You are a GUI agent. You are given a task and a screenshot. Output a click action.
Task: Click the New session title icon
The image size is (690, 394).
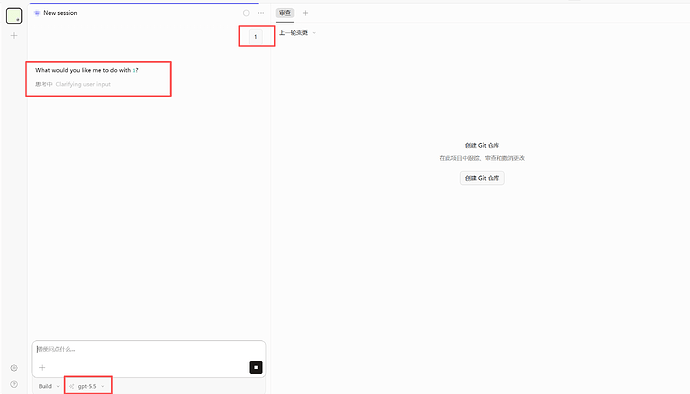click(x=37, y=13)
